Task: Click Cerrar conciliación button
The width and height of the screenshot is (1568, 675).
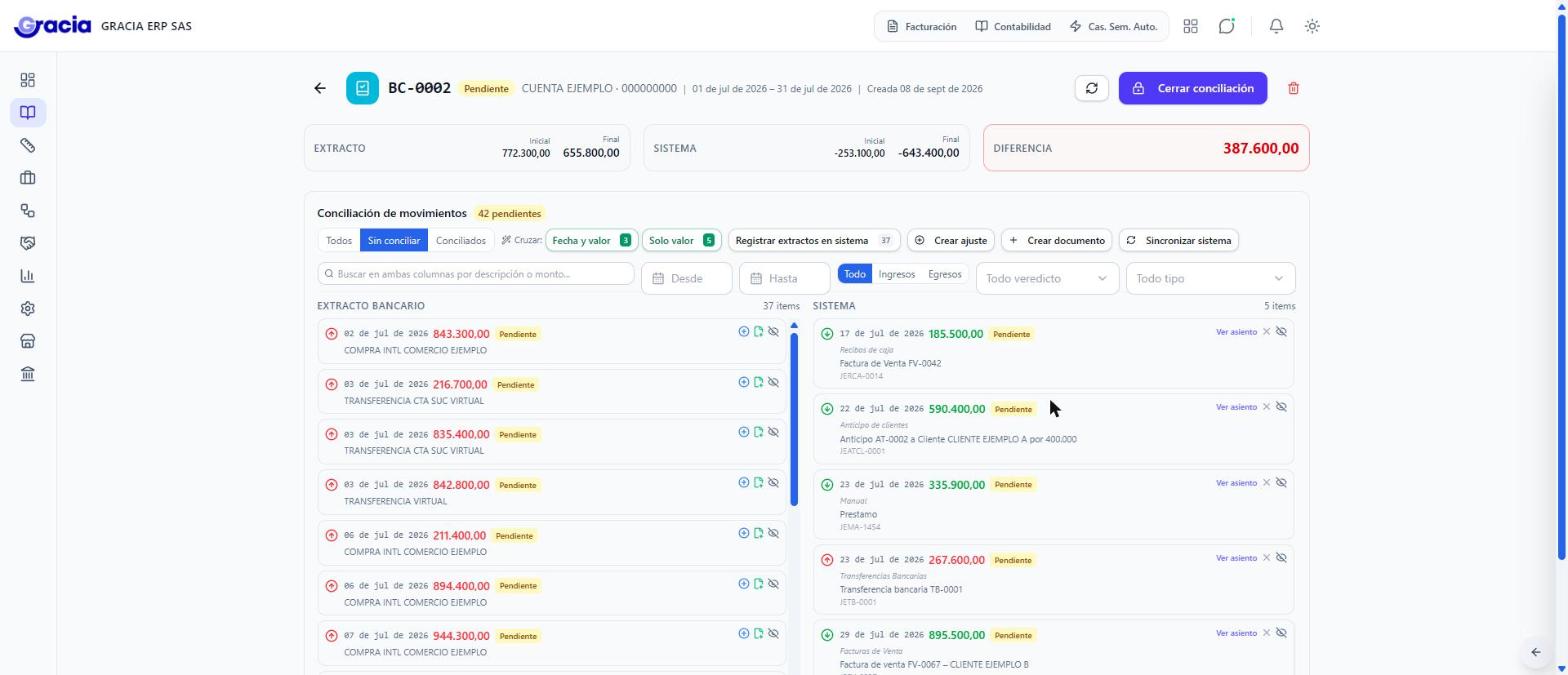Action: click(1193, 88)
